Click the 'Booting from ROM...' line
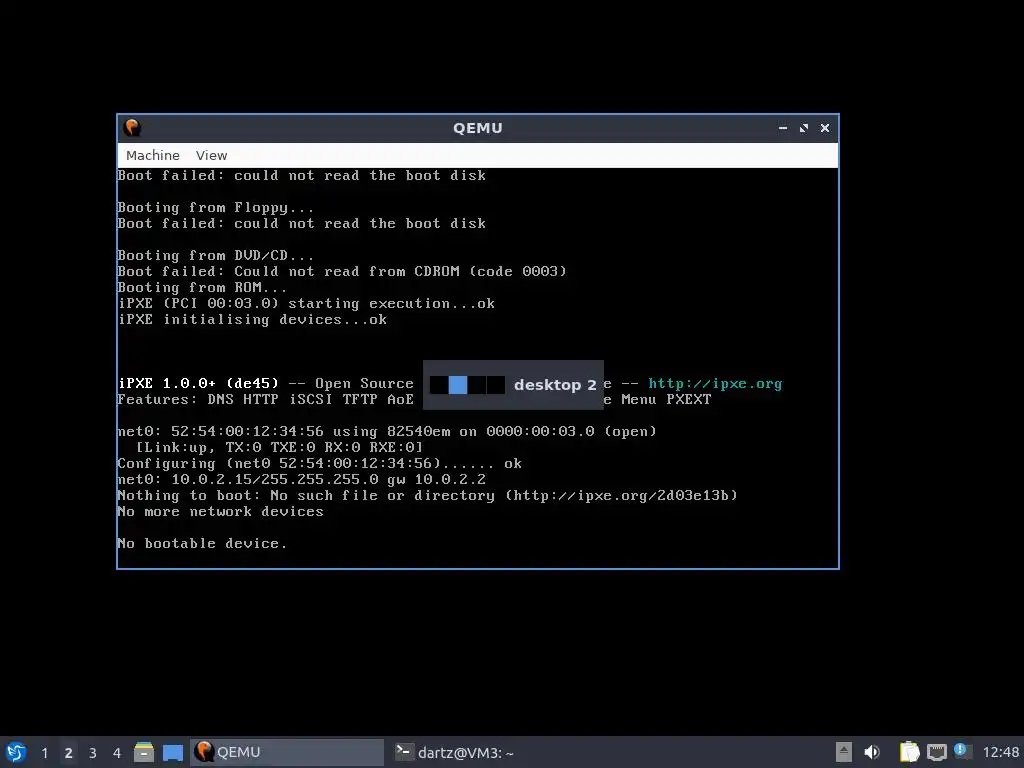The image size is (1024, 768). 202,287
